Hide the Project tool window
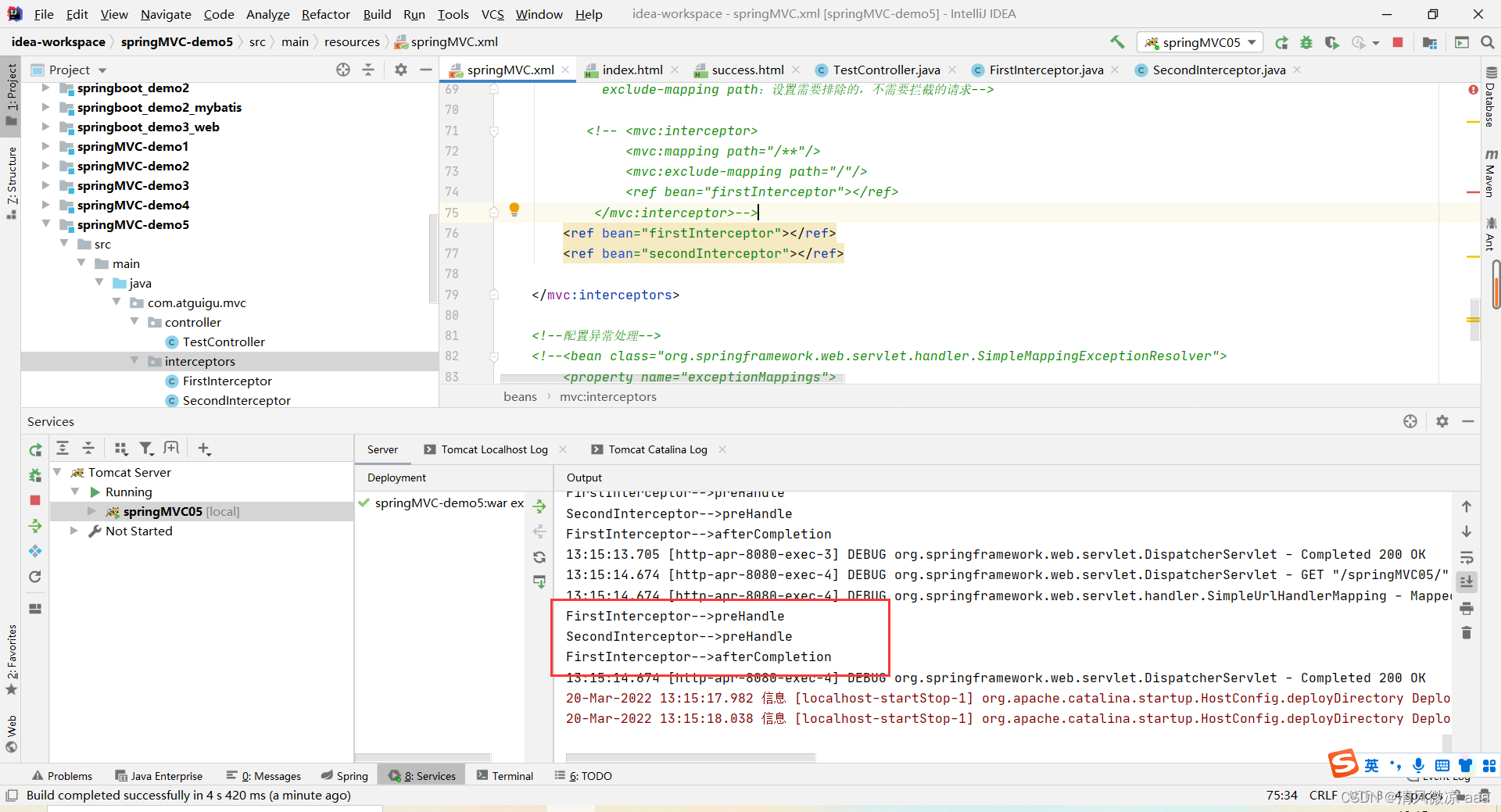Viewport: 1501px width, 812px height. (x=426, y=70)
